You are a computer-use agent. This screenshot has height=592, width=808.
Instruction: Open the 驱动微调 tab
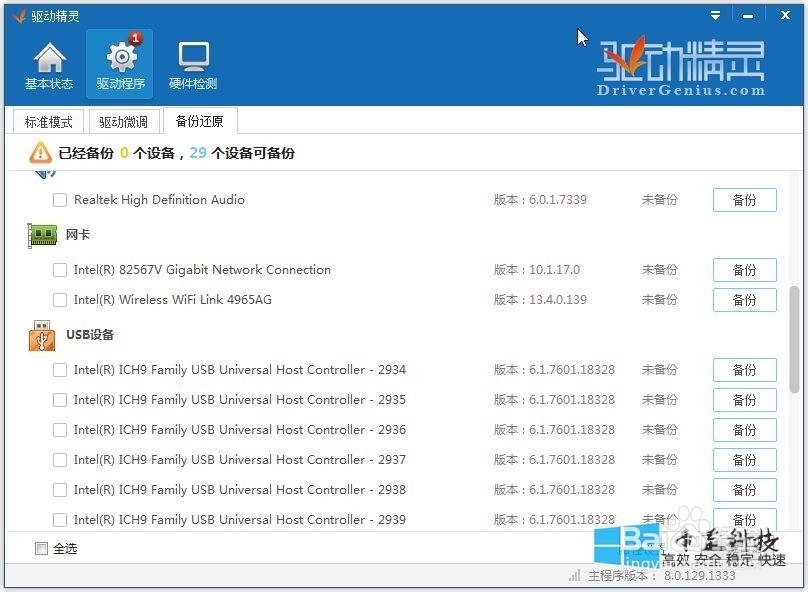(x=124, y=121)
